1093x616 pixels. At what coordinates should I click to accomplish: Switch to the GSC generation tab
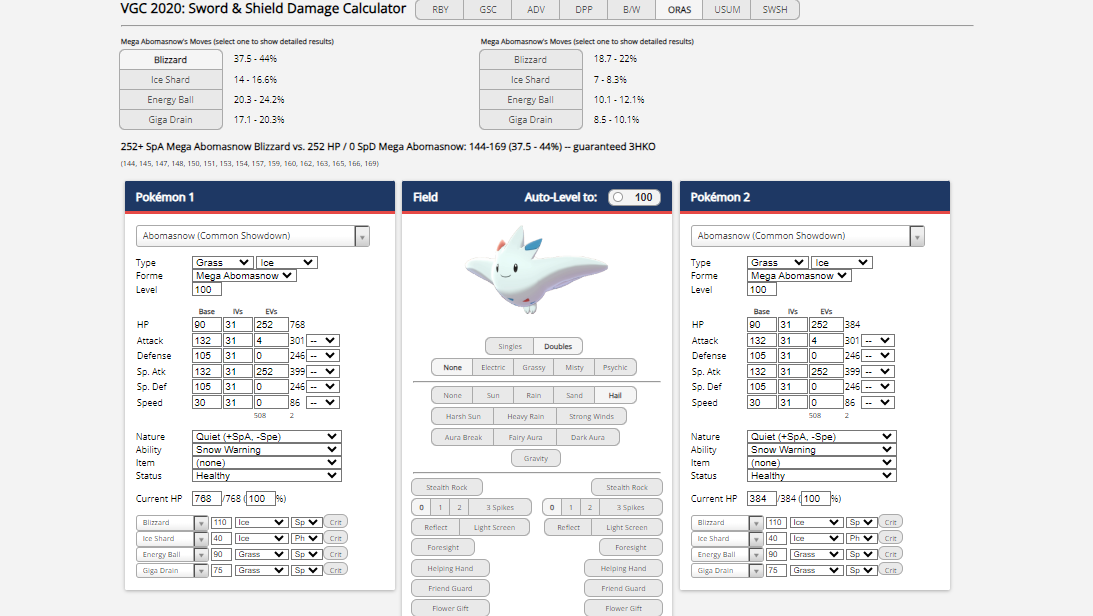tap(488, 10)
